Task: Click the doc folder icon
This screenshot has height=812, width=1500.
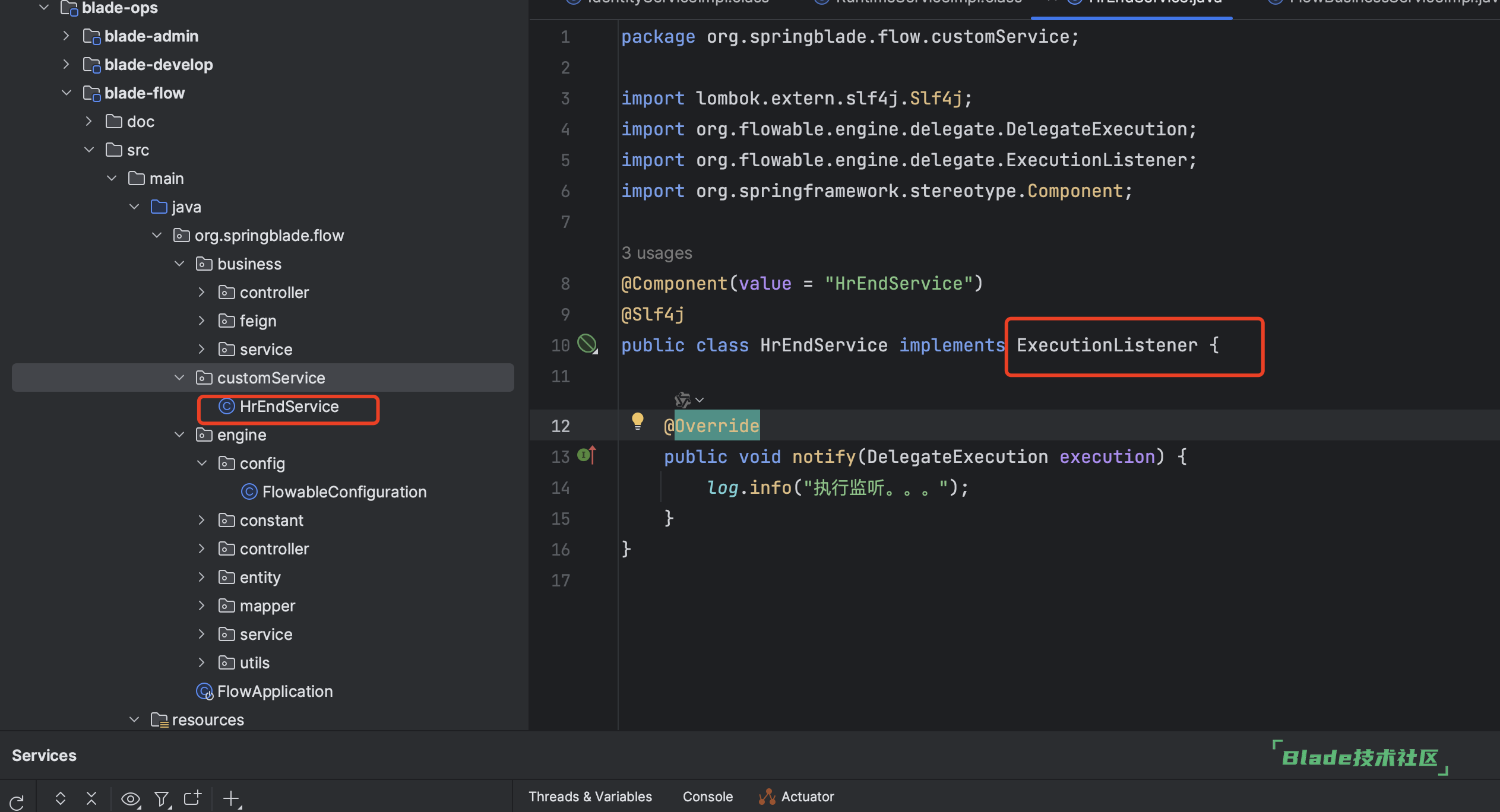Action: (113, 121)
